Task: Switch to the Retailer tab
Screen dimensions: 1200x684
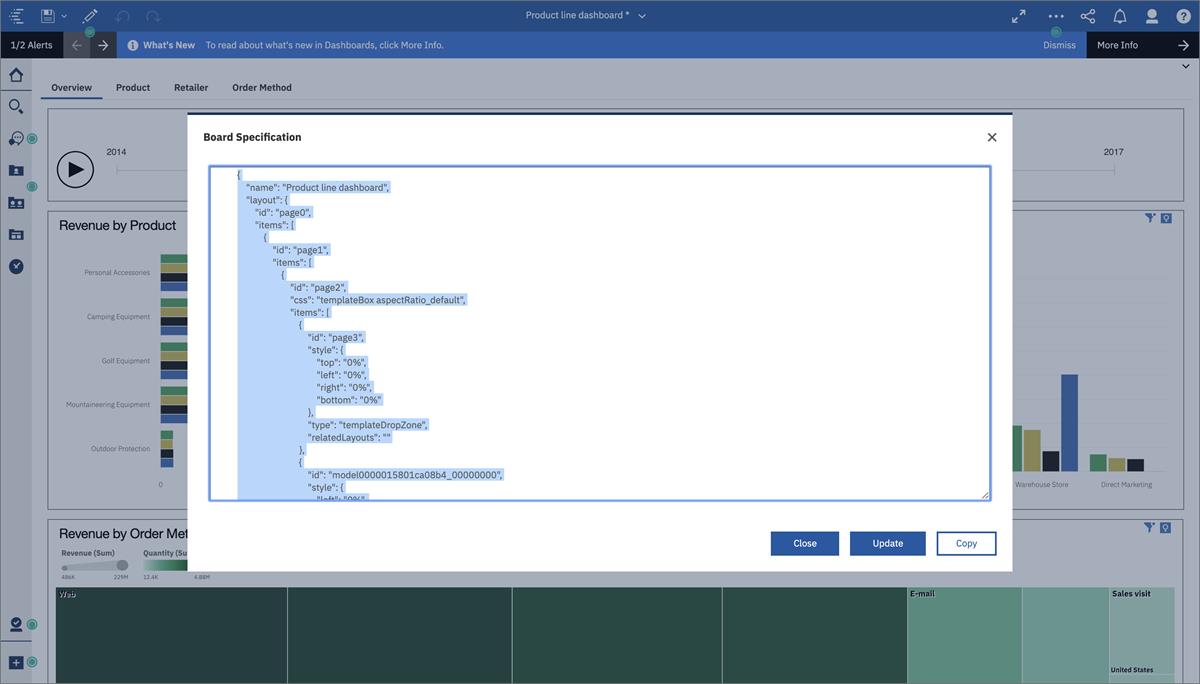Action: (x=191, y=87)
